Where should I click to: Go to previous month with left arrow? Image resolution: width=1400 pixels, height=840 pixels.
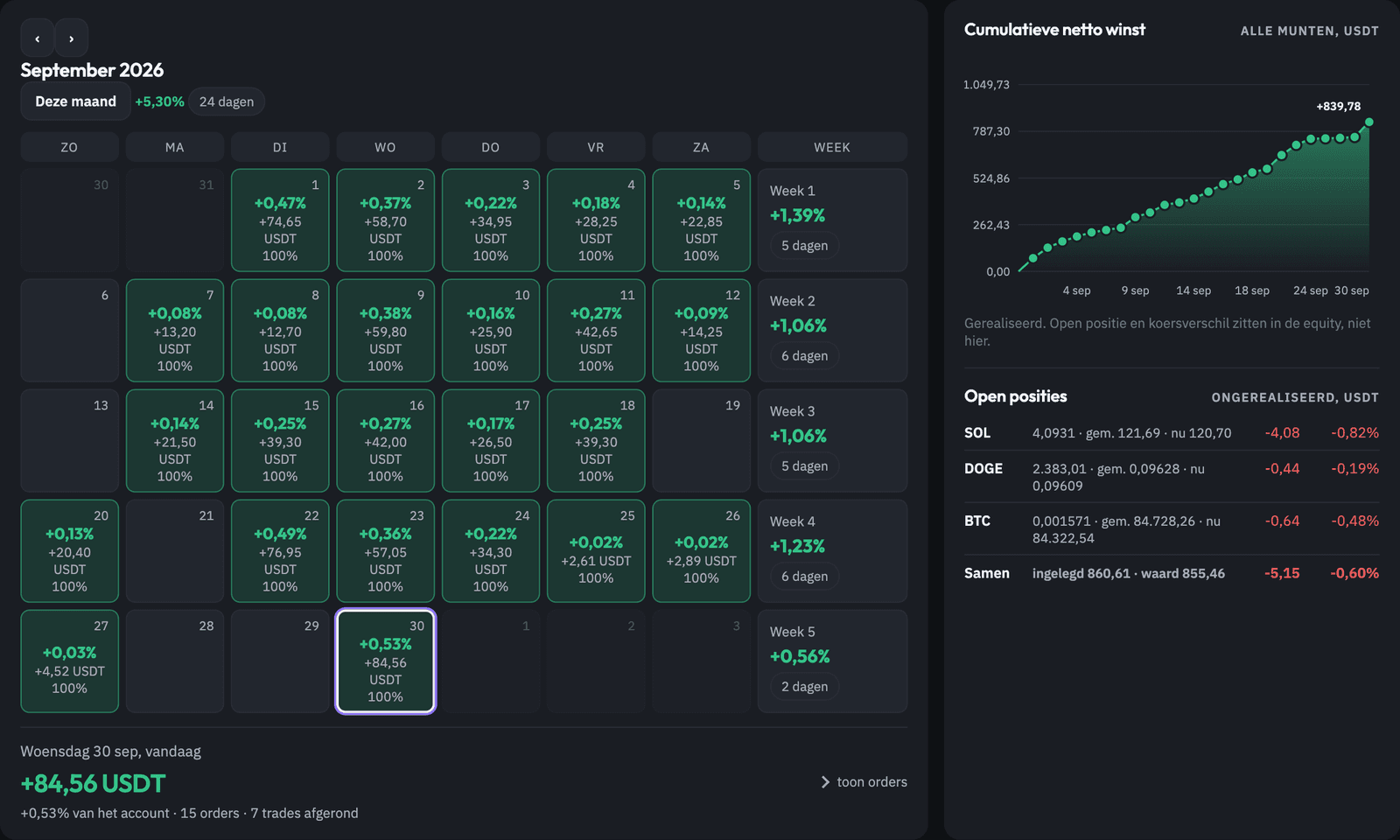pos(37,38)
